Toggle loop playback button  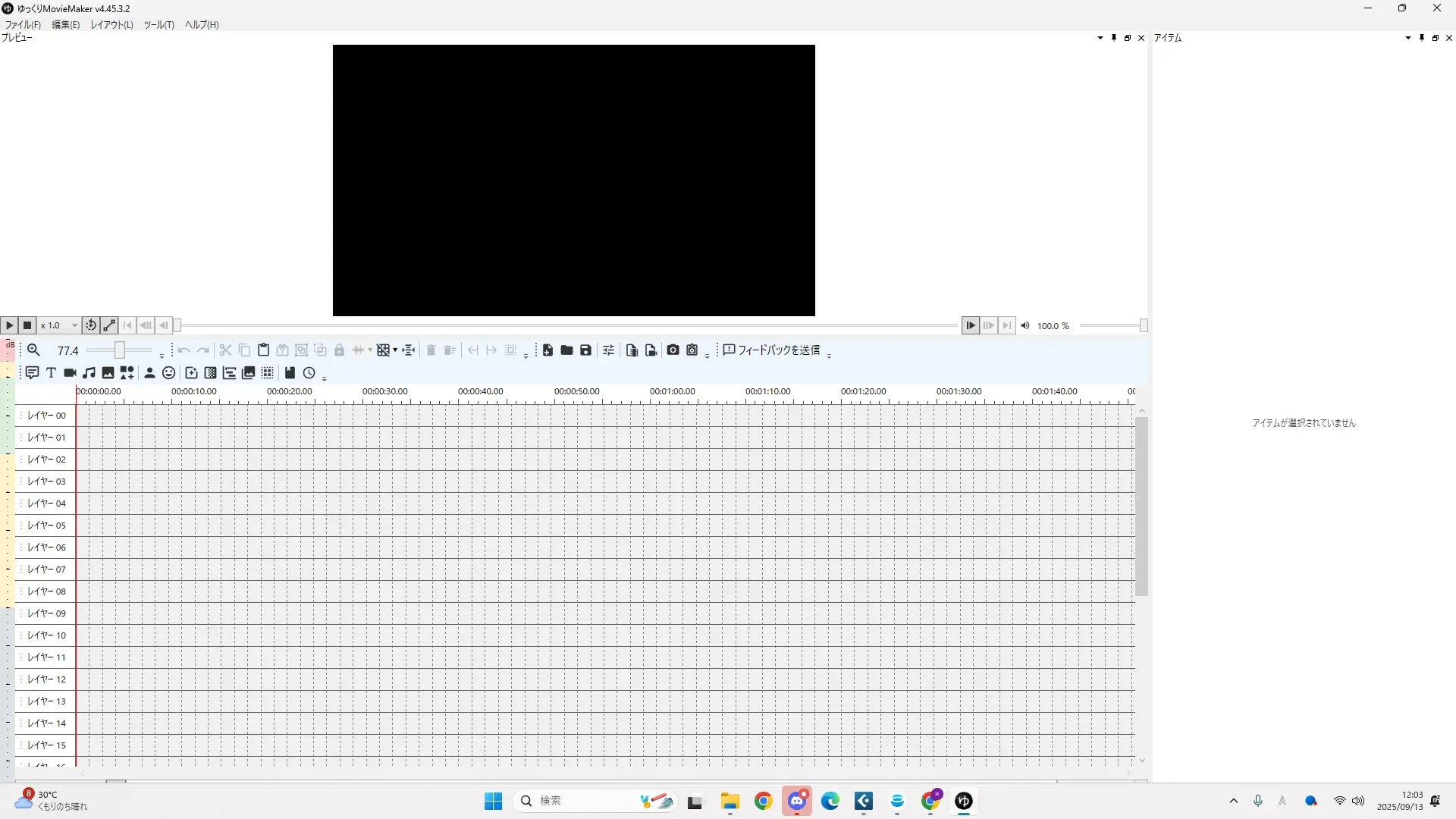(x=90, y=325)
